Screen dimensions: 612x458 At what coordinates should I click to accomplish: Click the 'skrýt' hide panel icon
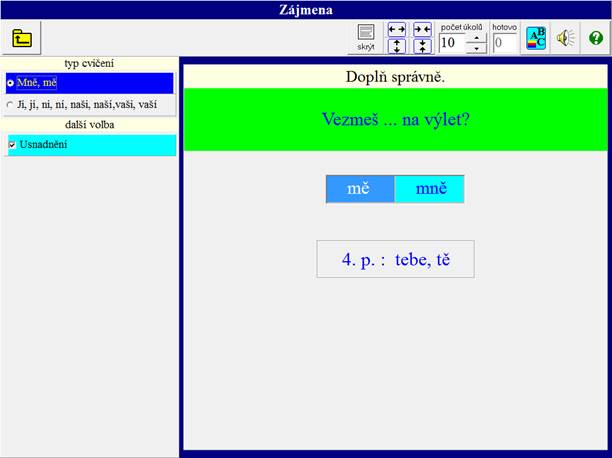[x=366, y=38]
